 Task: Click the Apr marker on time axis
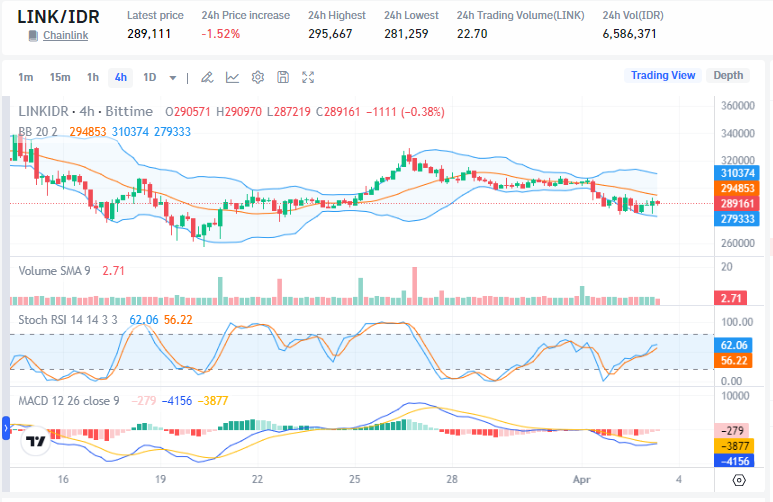[582, 479]
